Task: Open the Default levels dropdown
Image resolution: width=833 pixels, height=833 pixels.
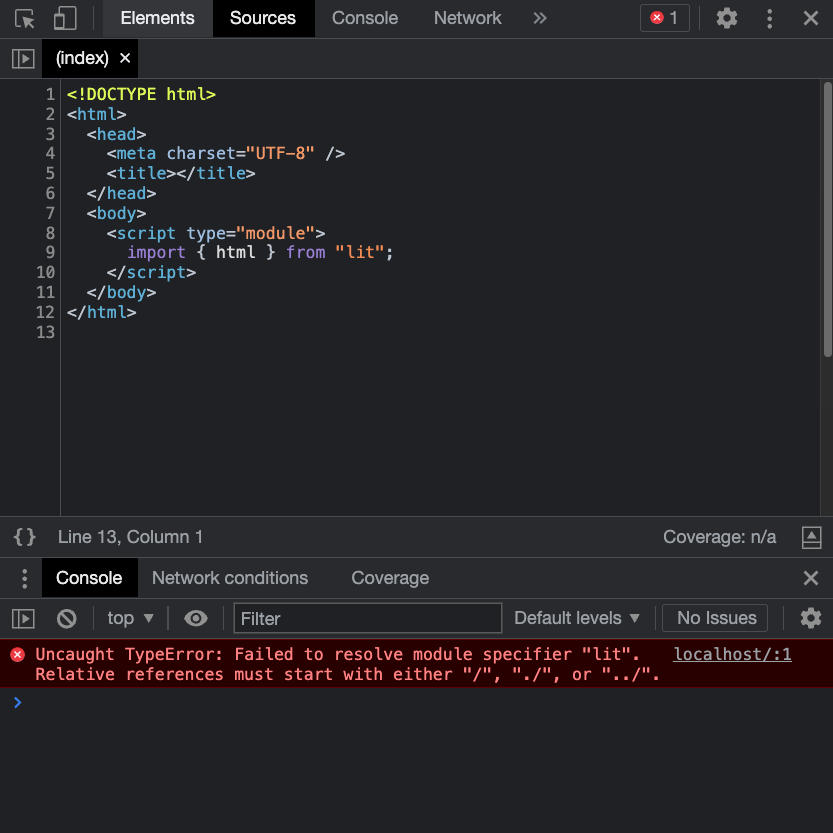Action: click(577, 618)
